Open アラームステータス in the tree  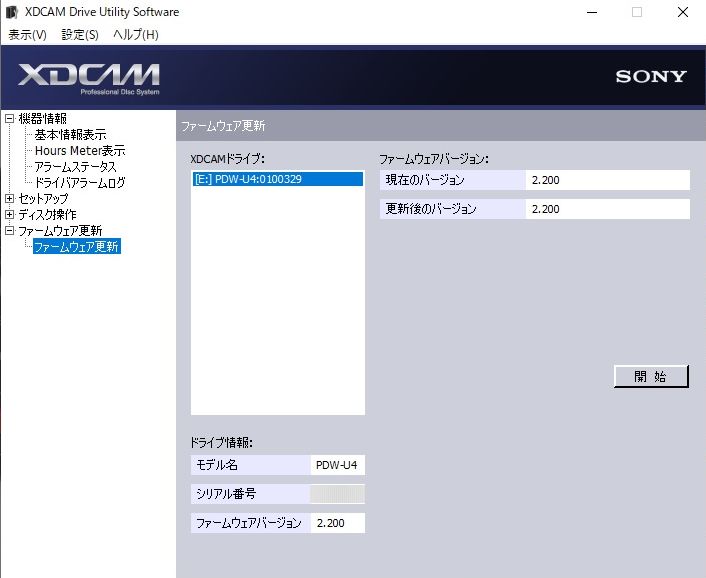coord(75,167)
